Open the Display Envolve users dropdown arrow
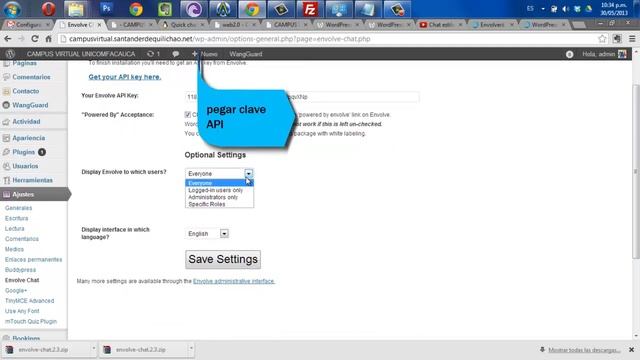The height and width of the screenshot is (360, 640). click(248, 173)
